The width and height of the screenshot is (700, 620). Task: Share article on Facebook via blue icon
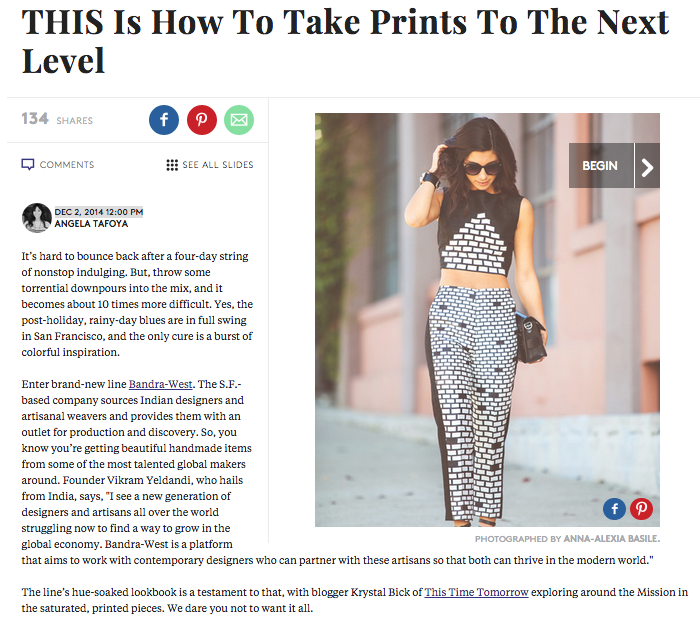(164, 120)
